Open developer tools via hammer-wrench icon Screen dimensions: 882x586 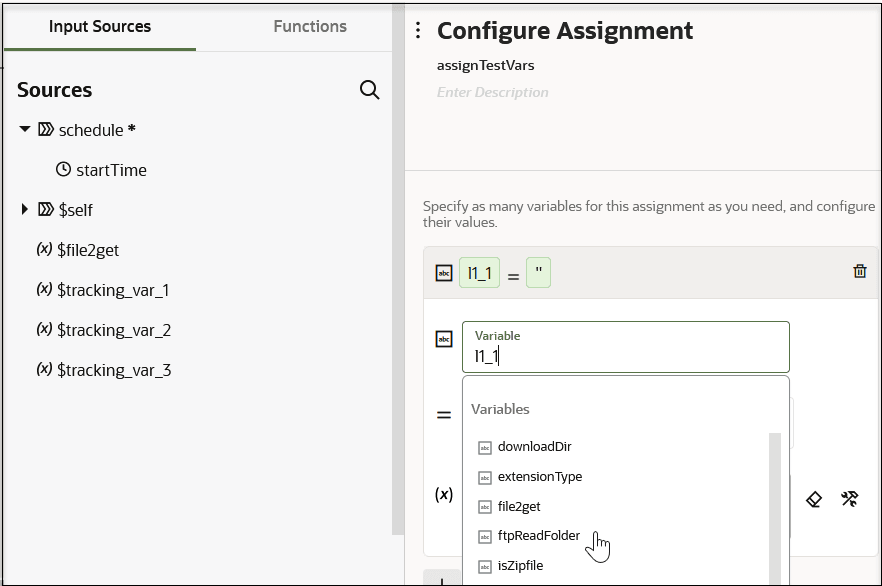tap(850, 498)
